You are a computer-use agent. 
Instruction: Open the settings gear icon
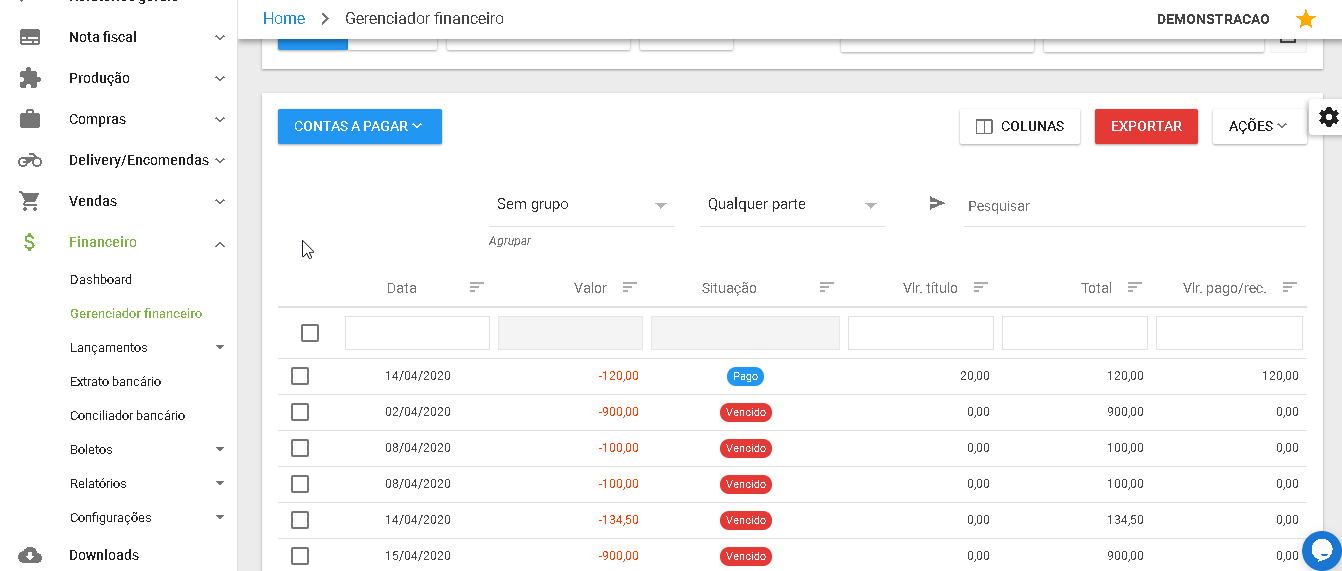tap(1328, 117)
